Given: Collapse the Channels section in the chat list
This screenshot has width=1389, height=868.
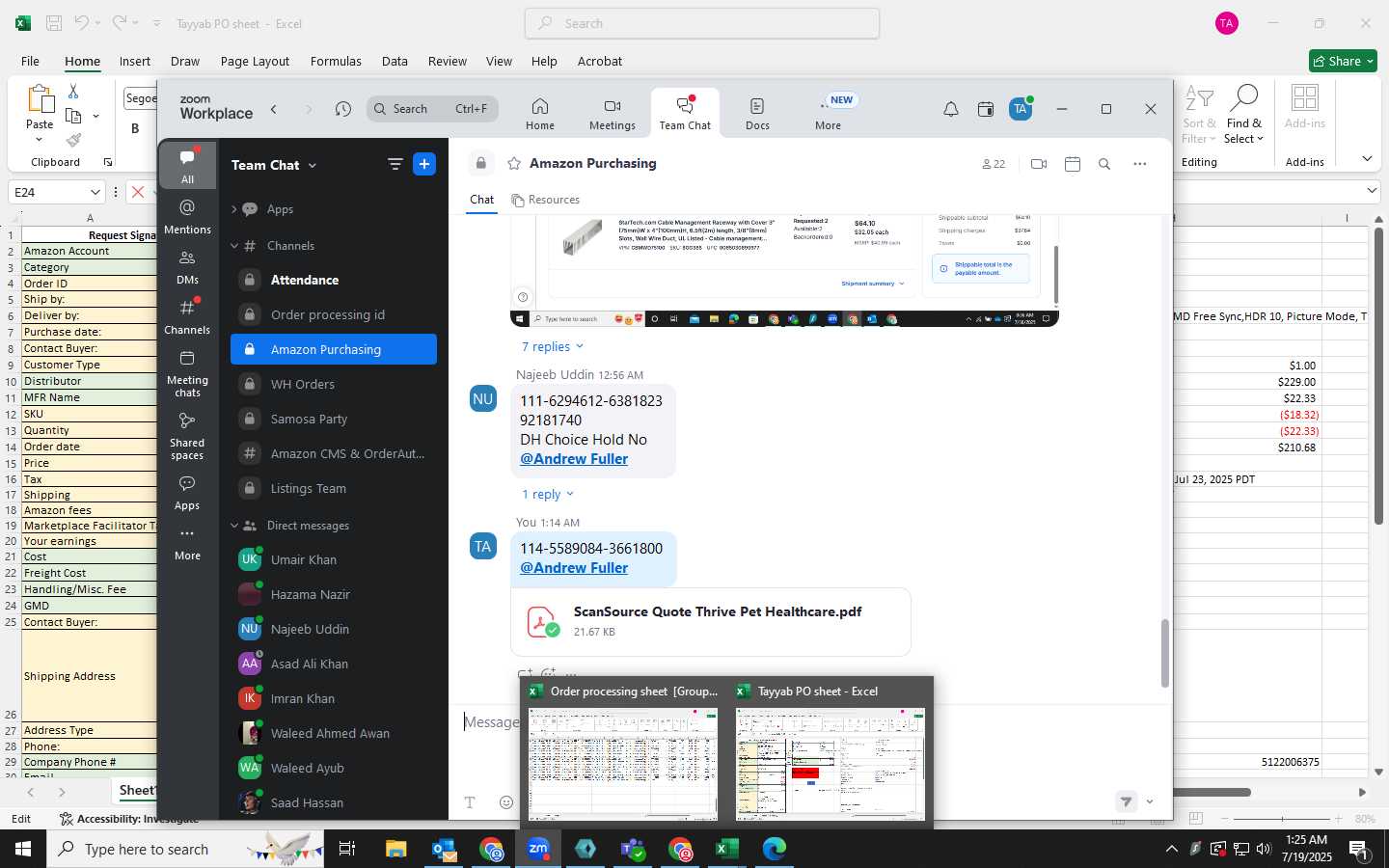Looking at the screenshot, I should click(x=233, y=246).
